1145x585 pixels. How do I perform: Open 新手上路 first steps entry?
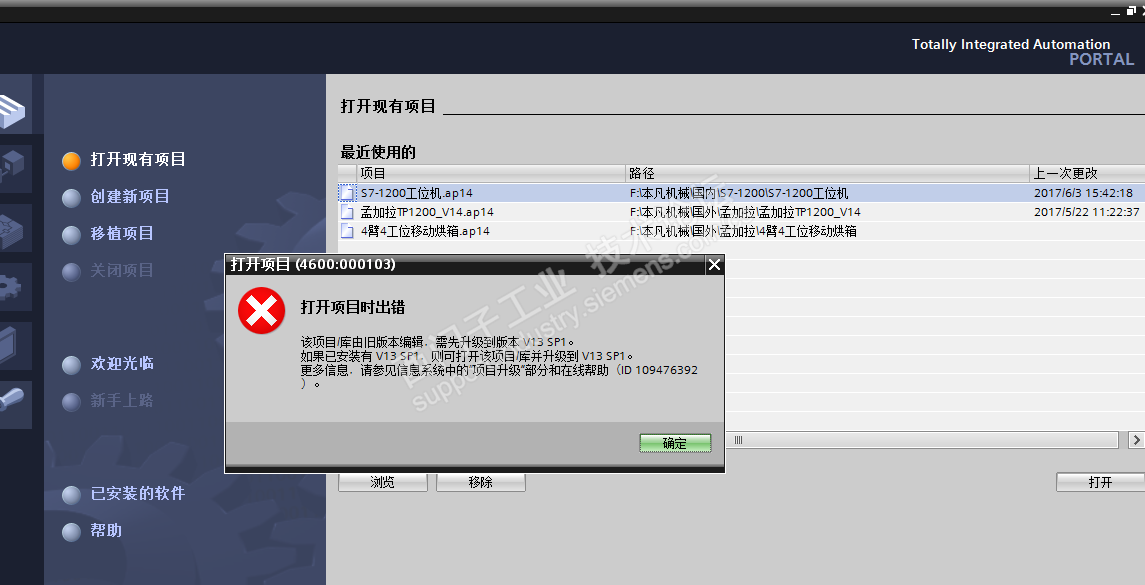(122, 400)
